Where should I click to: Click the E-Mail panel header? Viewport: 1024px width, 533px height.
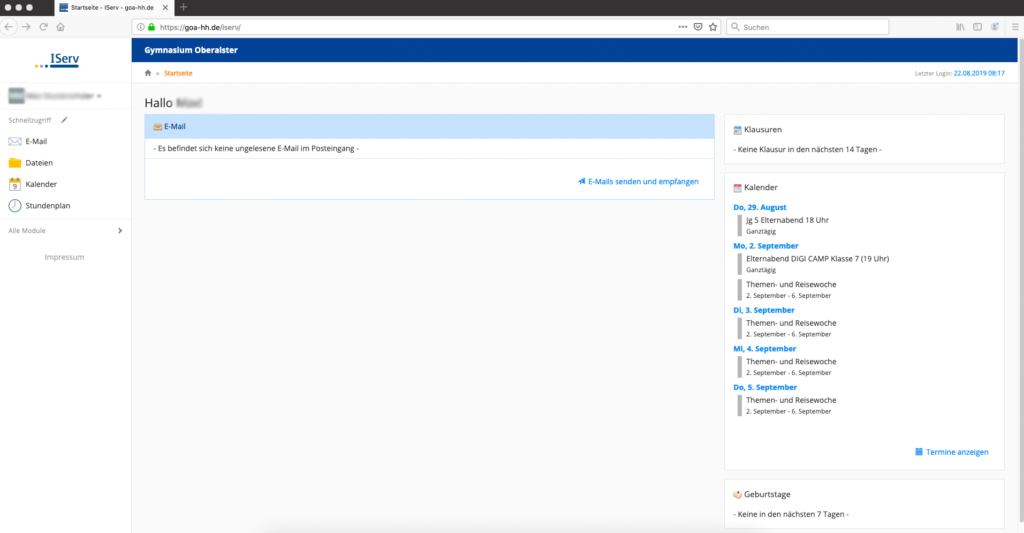pyautogui.click(x=429, y=127)
